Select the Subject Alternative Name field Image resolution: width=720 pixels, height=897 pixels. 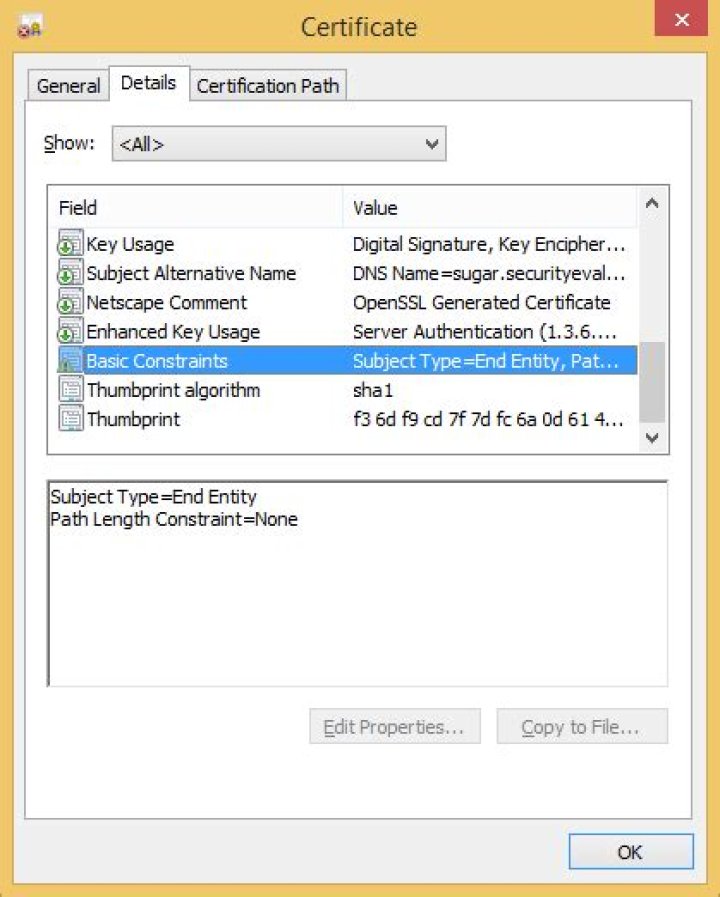[x=347, y=273]
